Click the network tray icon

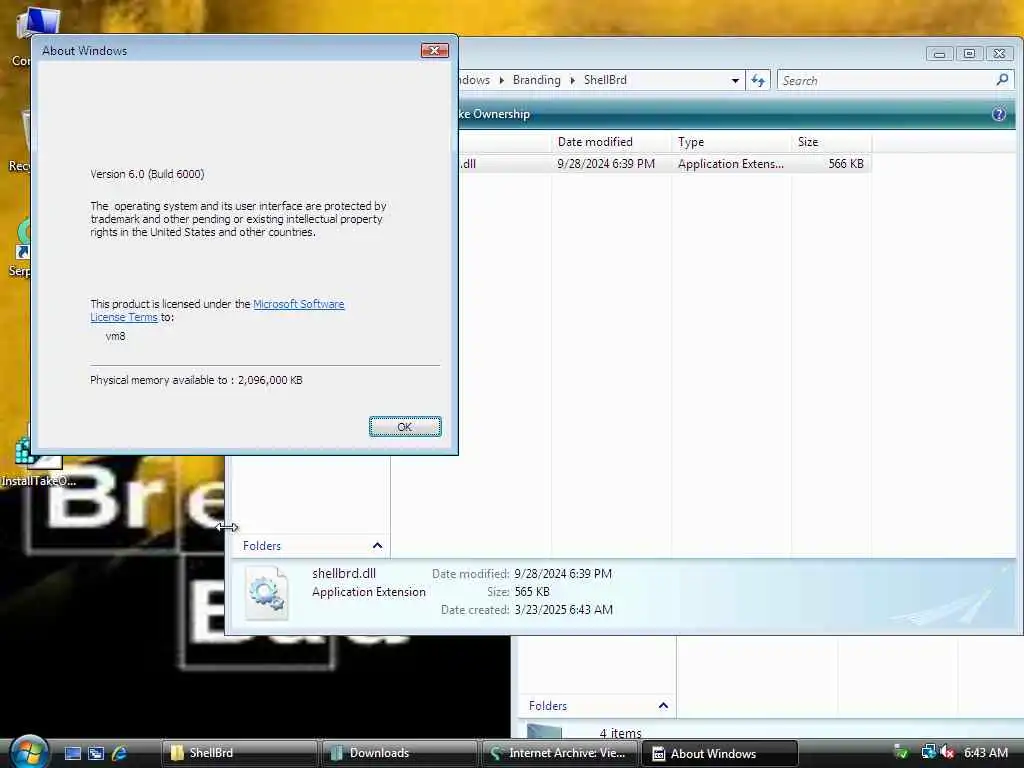[928, 752]
